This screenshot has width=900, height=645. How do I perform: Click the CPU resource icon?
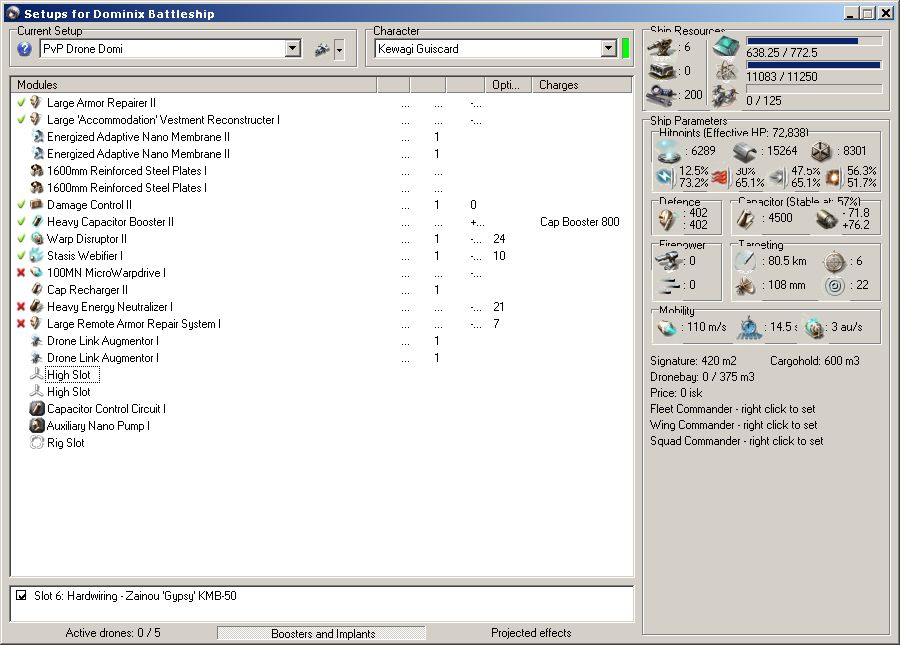[726, 46]
